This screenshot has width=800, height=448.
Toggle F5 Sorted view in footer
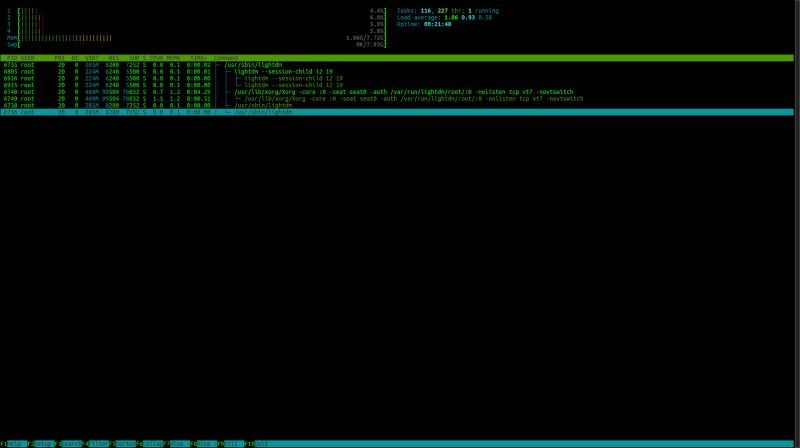pos(122,444)
